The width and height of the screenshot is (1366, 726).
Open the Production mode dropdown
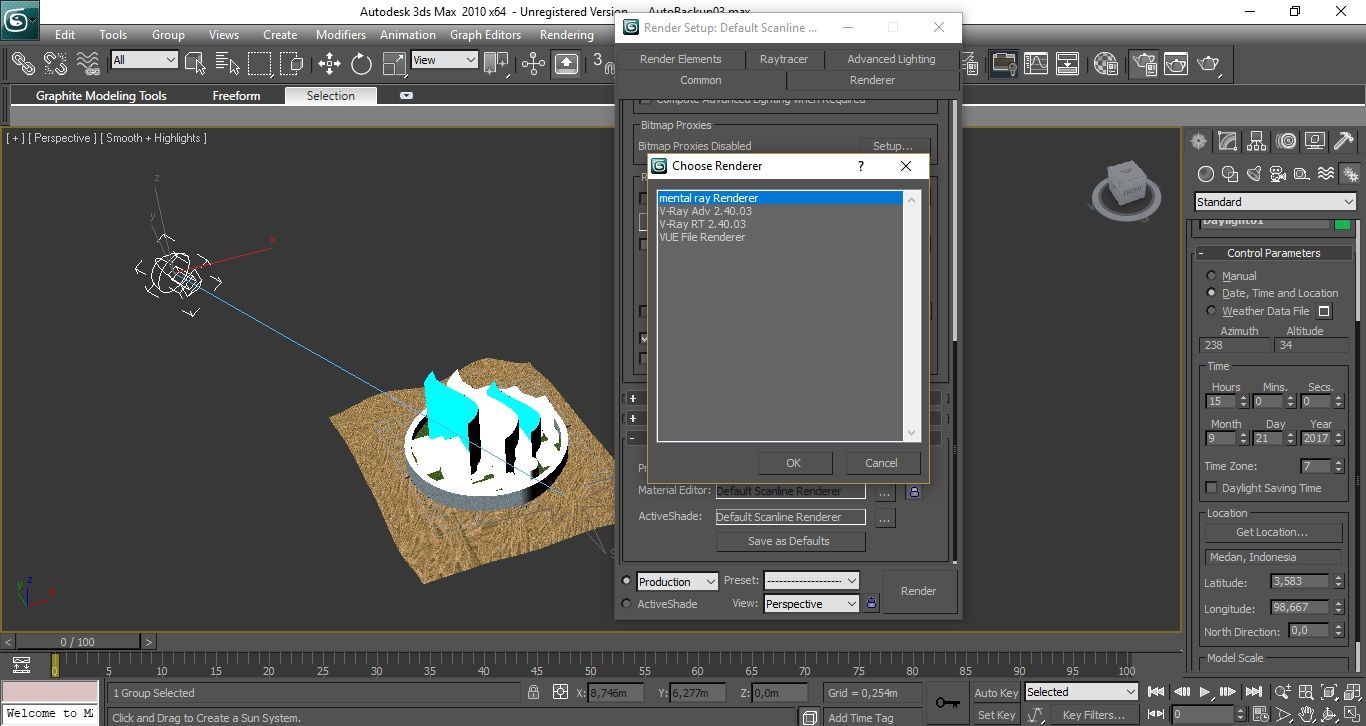tap(677, 581)
